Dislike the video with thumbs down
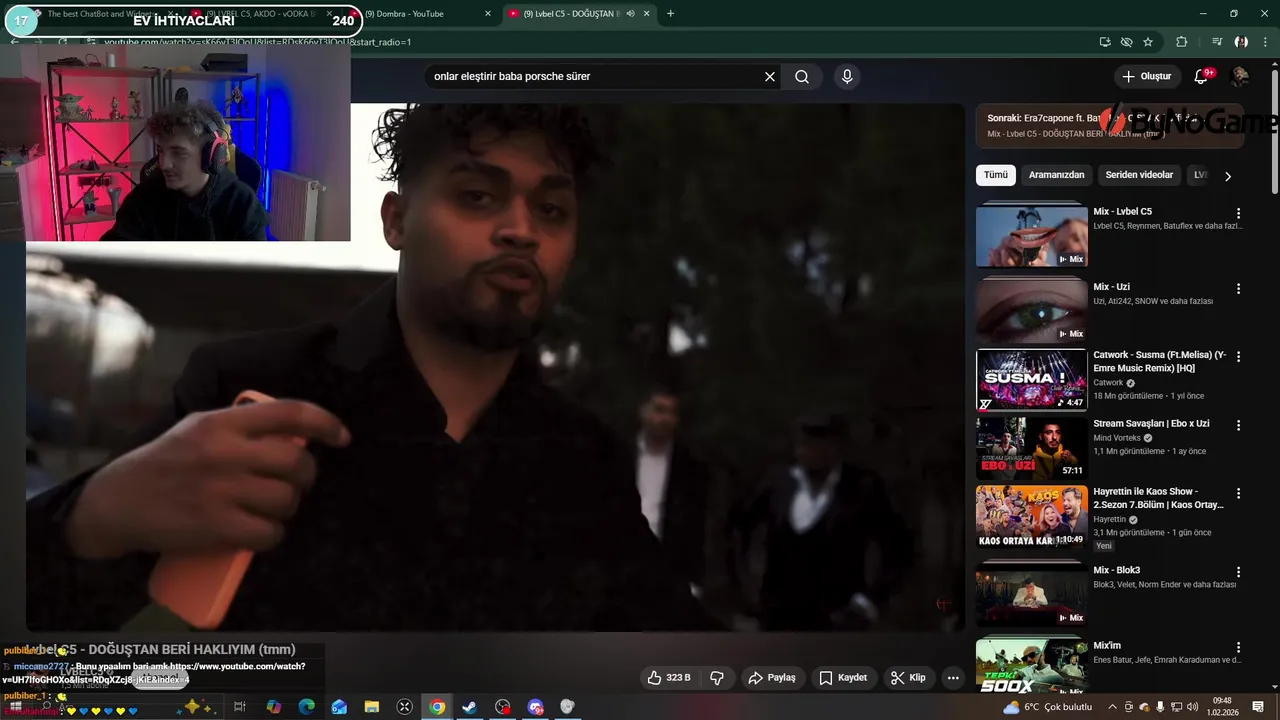 [717, 678]
